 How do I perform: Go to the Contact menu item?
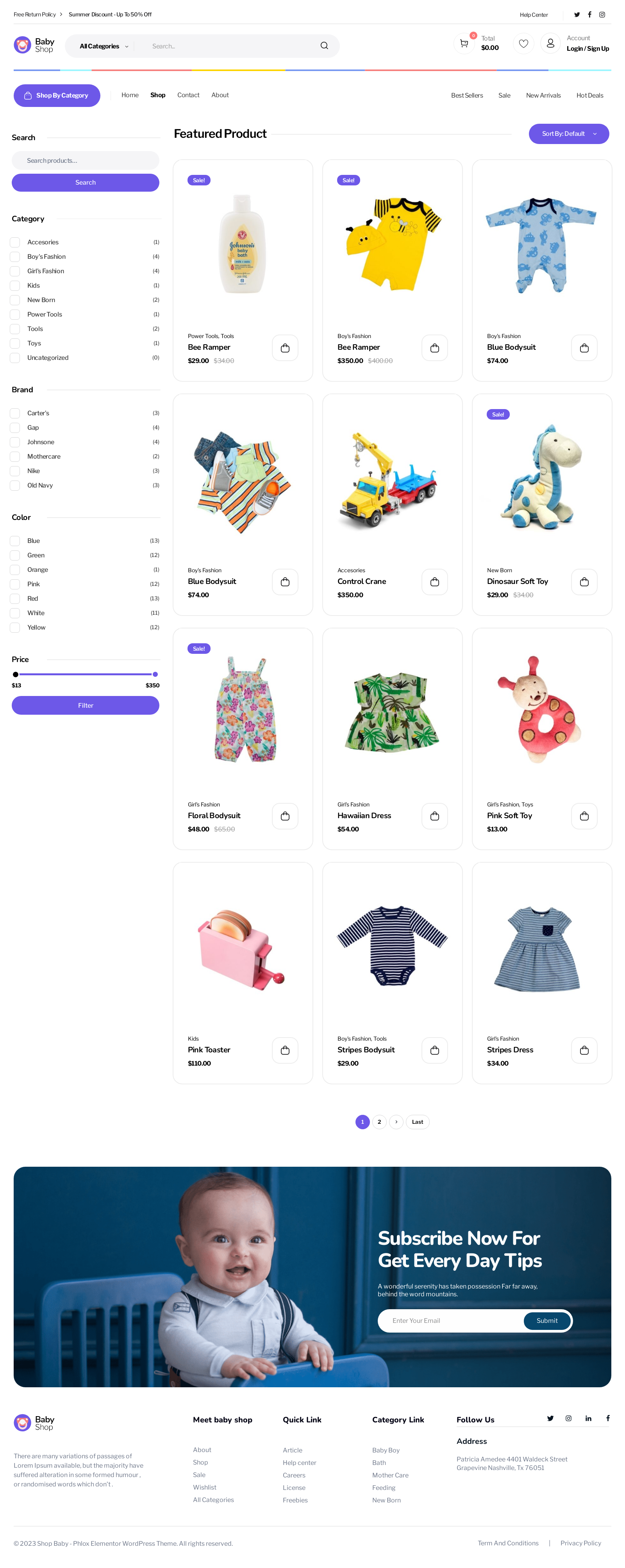(188, 95)
